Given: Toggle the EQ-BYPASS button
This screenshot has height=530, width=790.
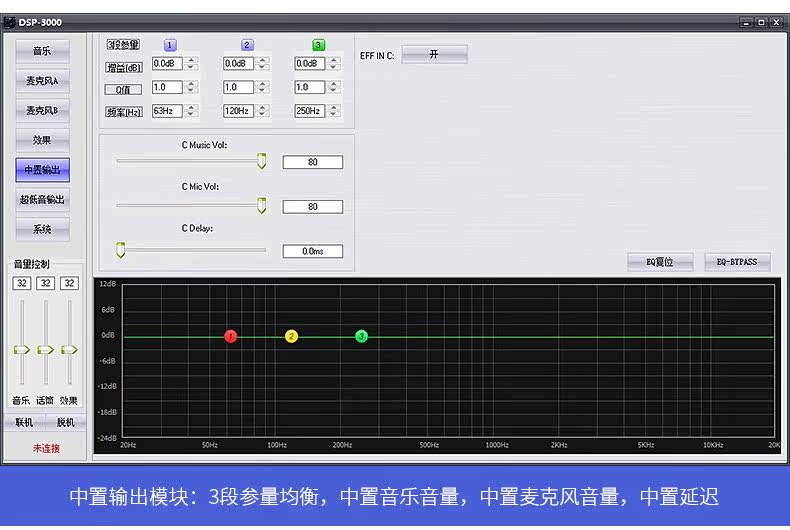Looking at the screenshot, I should (737, 262).
